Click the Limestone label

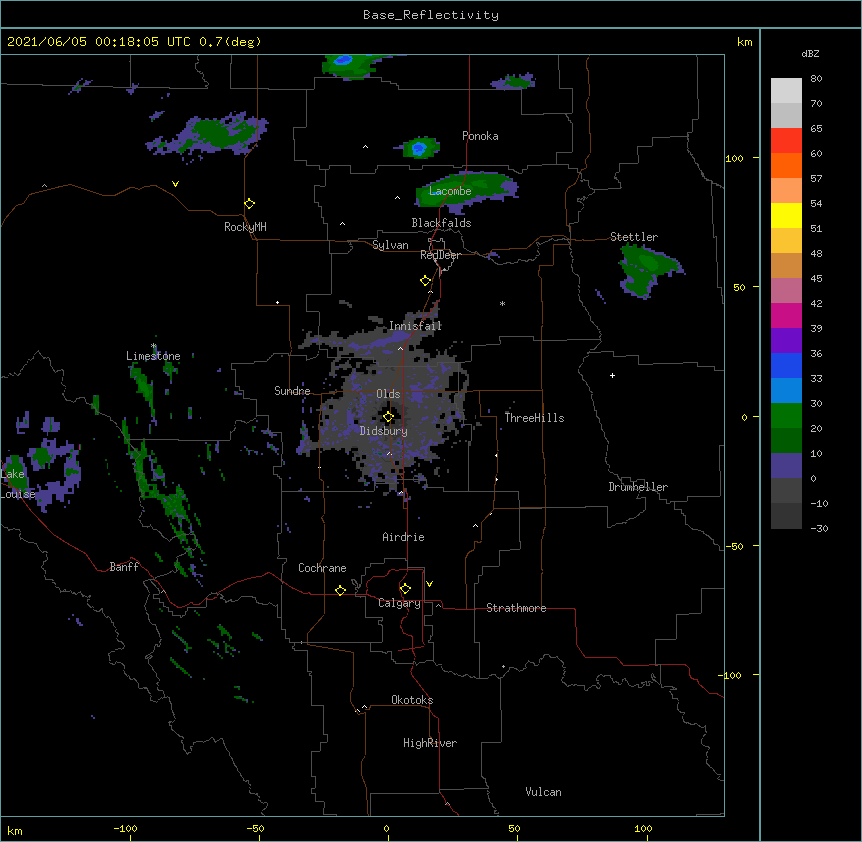153,356
